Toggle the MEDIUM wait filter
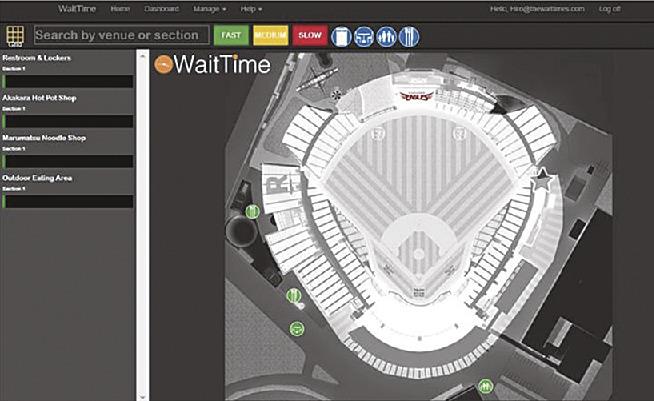The width and height of the screenshot is (654, 401). click(x=271, y=35)
